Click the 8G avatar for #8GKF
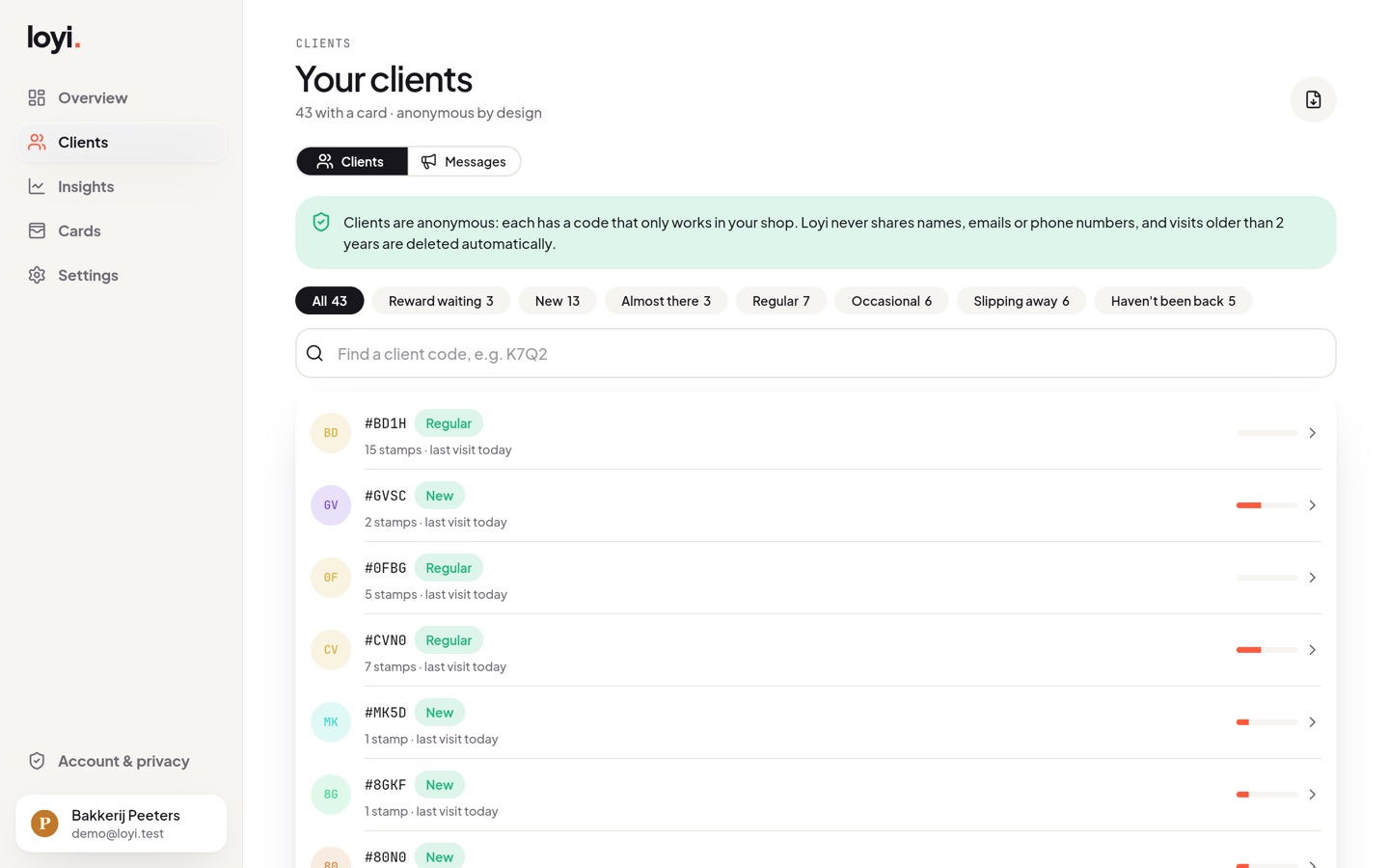Screen dimensions: 1389x868 (331, 795)
